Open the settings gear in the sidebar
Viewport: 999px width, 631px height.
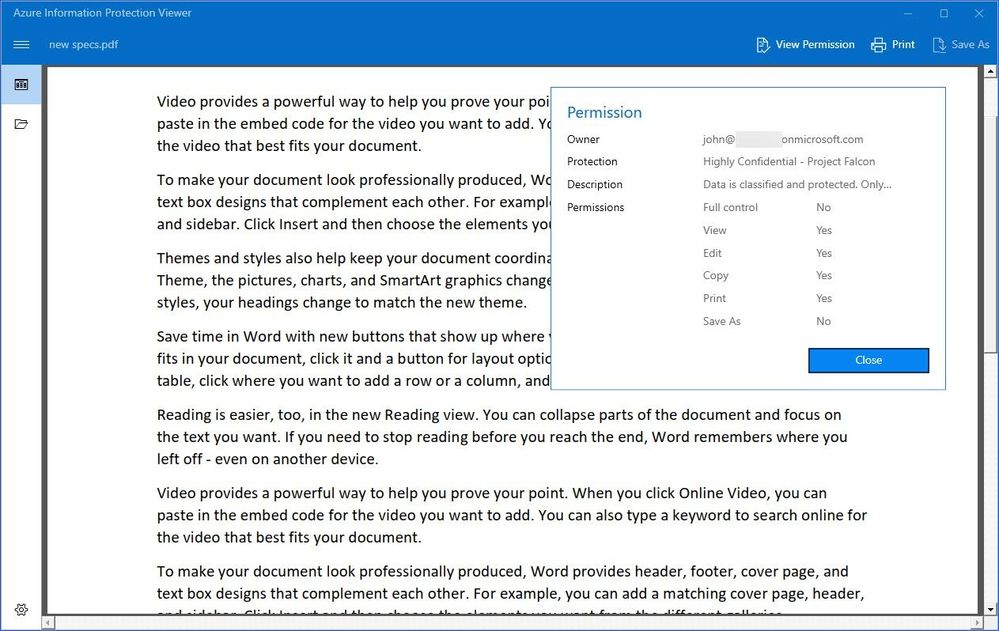21,609
